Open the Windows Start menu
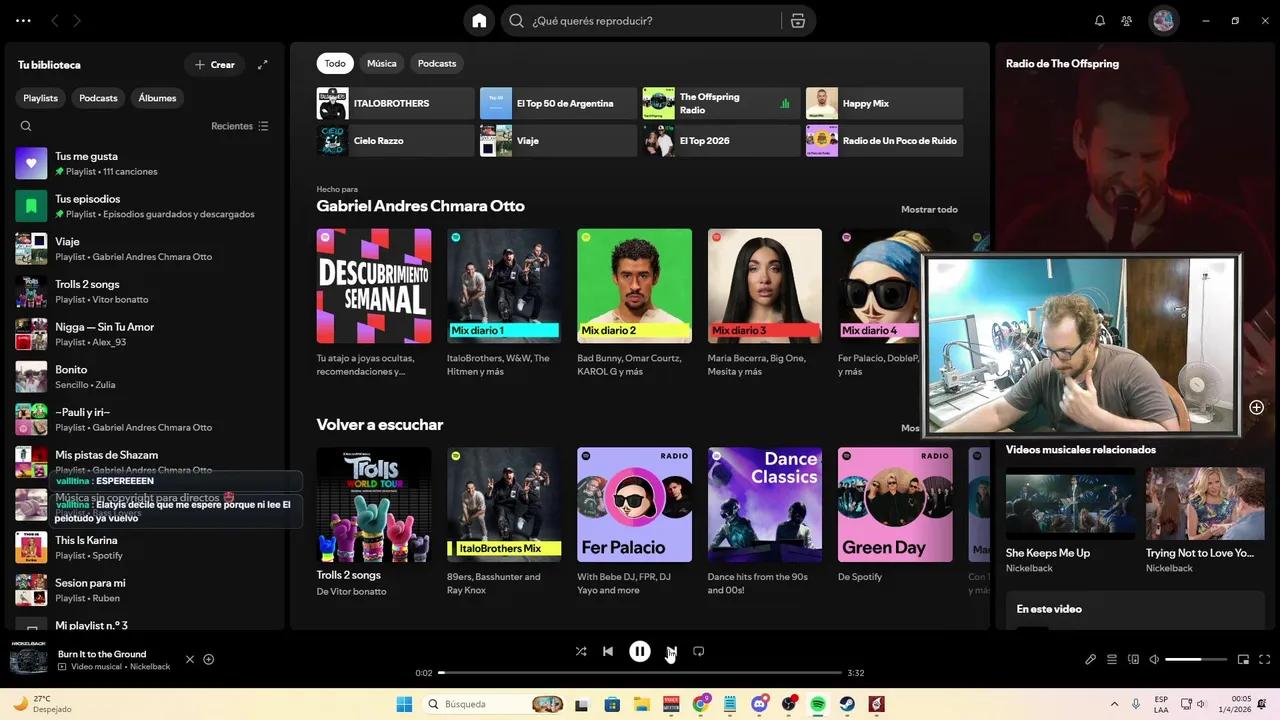Image resolution: width=1280 pixels, height=720 pixels. pyautogui.click(x=405, y=704)
